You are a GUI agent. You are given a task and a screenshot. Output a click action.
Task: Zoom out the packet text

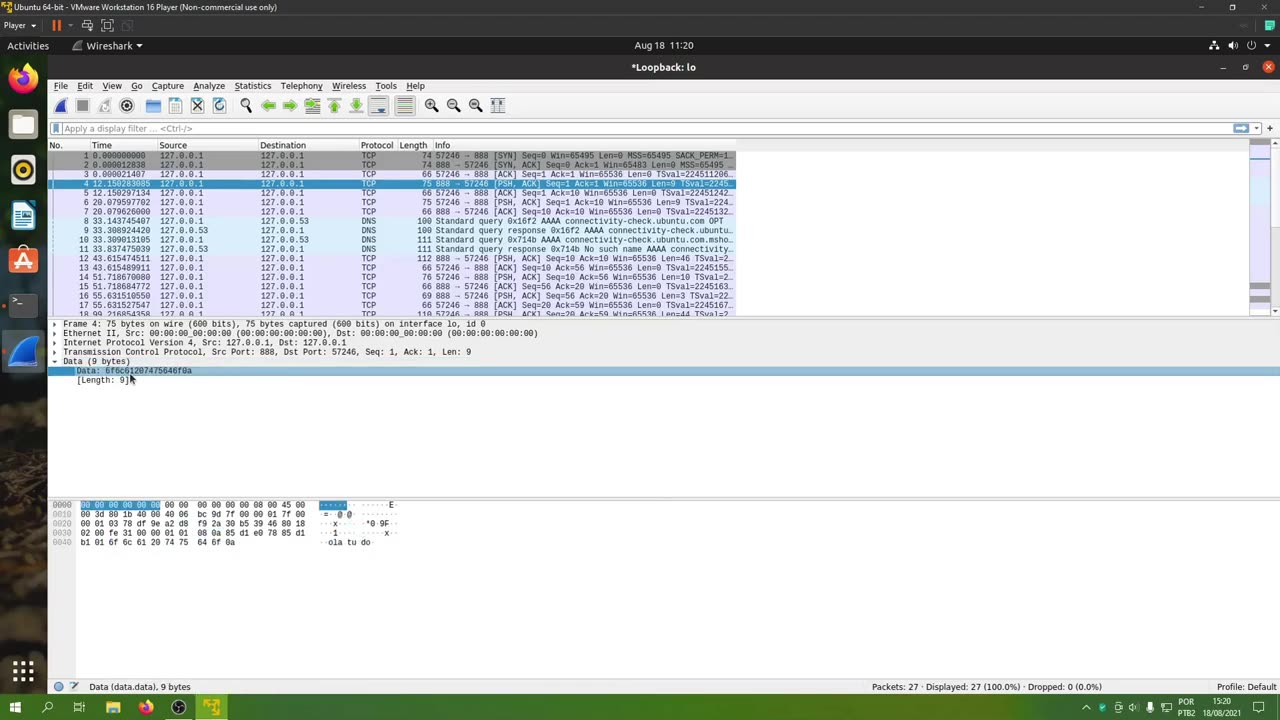[453, 105]
